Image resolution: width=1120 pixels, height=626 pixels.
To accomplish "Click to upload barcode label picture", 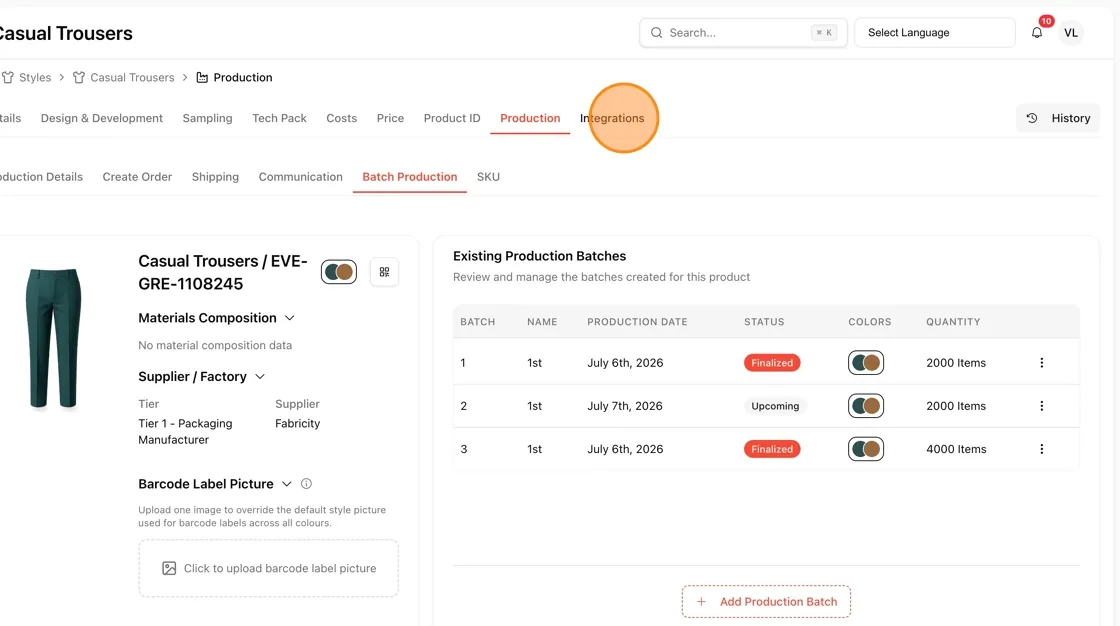I will tap(269, 568).
